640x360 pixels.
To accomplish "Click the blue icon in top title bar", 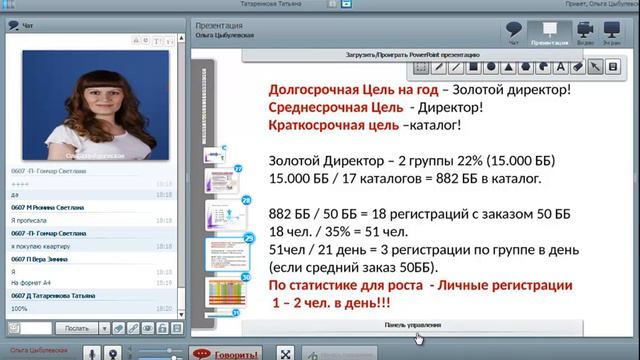I will click(346, 4).
